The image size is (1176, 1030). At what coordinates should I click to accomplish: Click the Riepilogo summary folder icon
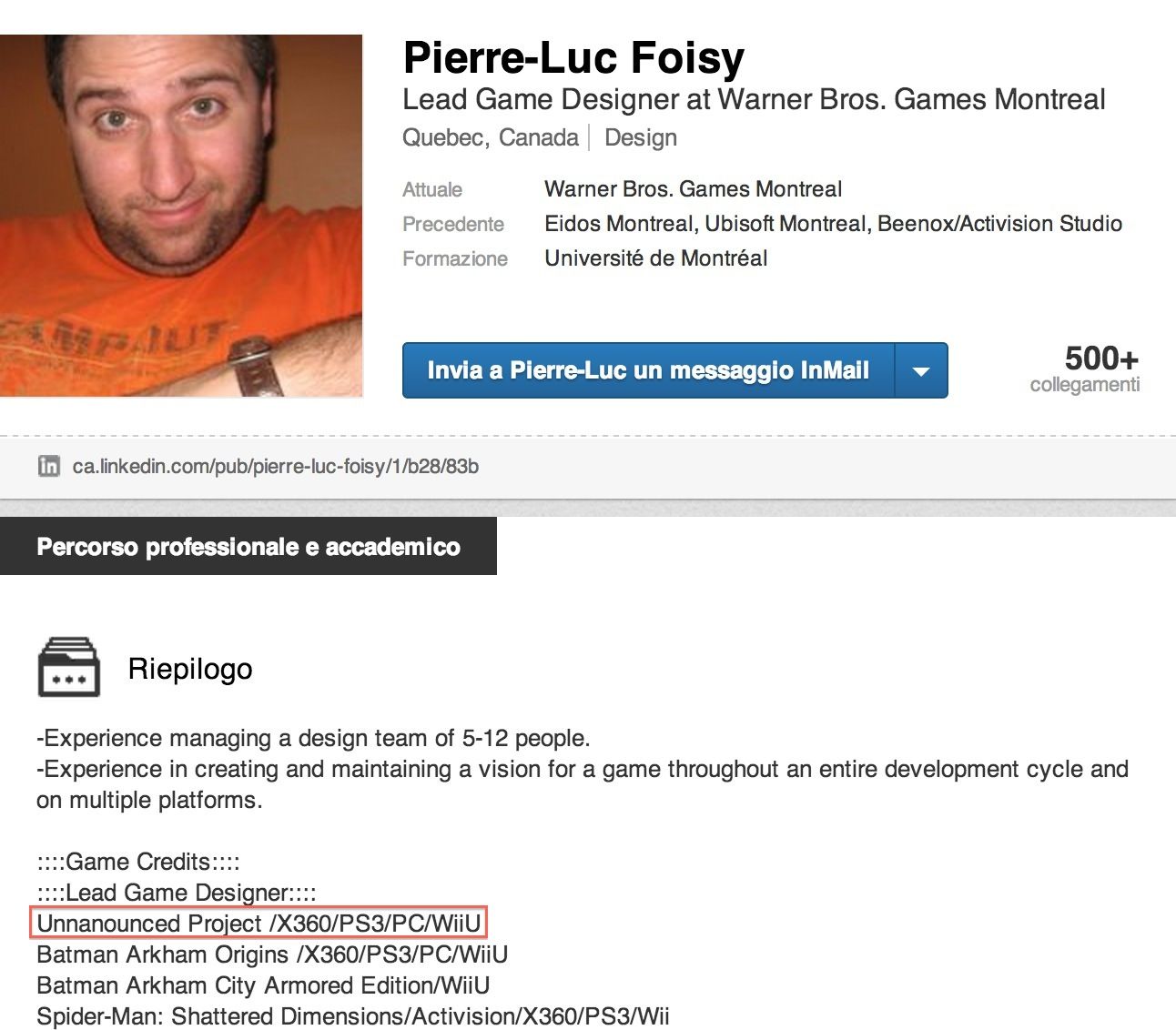(68, 667)
